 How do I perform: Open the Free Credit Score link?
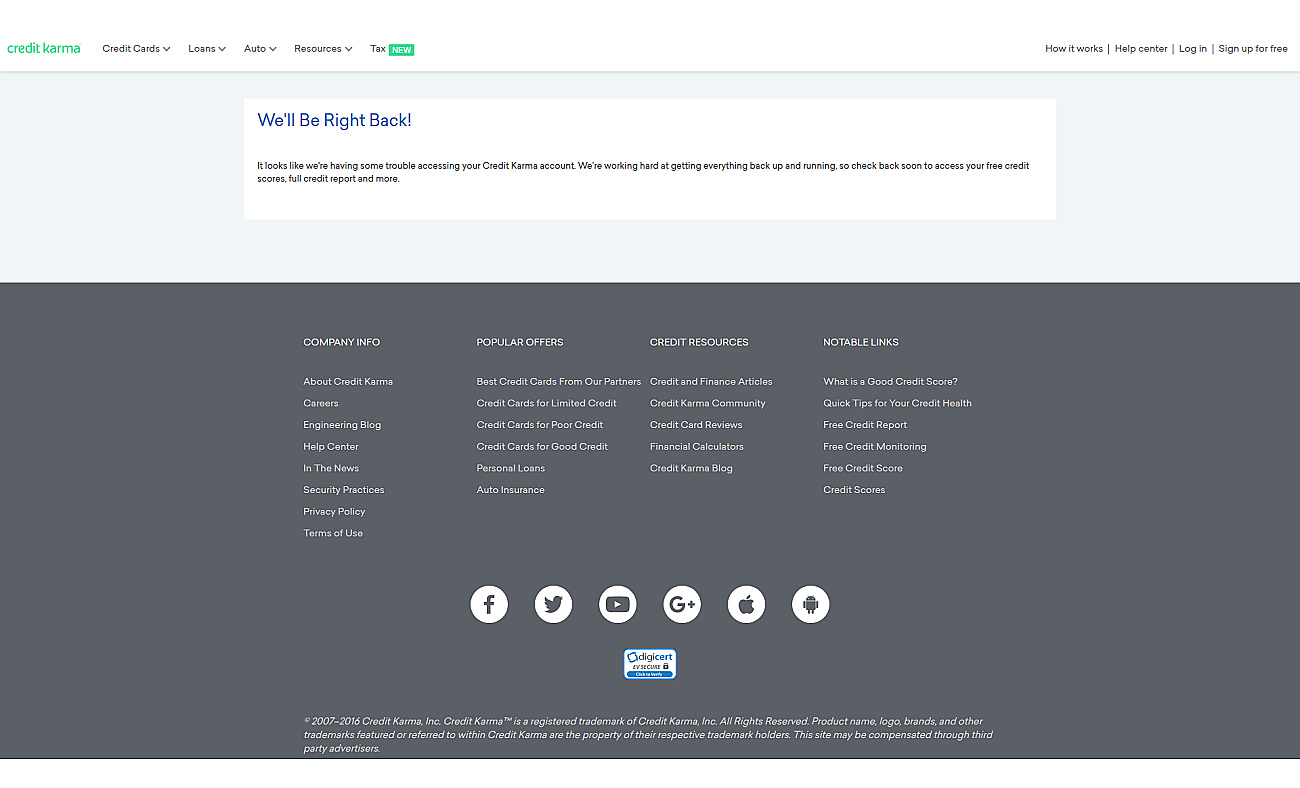(863, 469)
